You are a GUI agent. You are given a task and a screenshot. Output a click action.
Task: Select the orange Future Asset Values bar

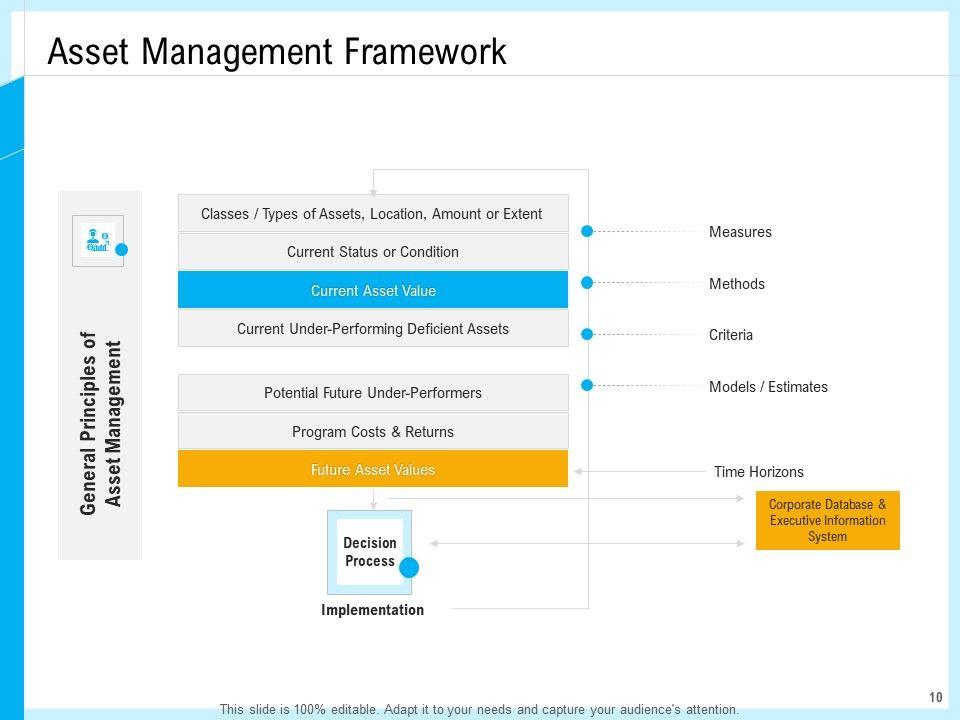[x=373, y=469]
